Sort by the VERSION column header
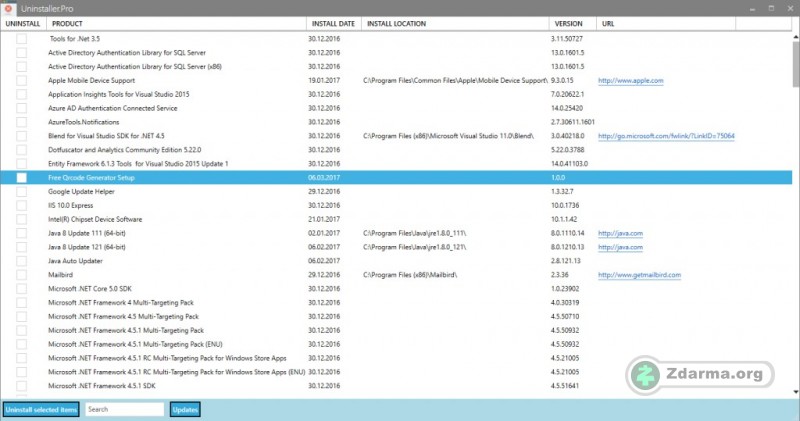This screenshot has height=421, width=800. coord(572,23)
